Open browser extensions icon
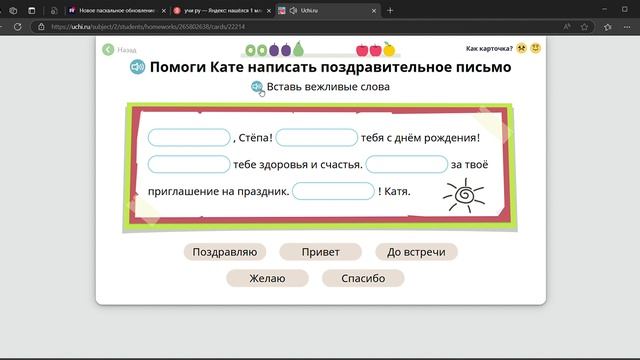Screen dimensions: 640x360 pyautogui.click(x=607, y=27)
